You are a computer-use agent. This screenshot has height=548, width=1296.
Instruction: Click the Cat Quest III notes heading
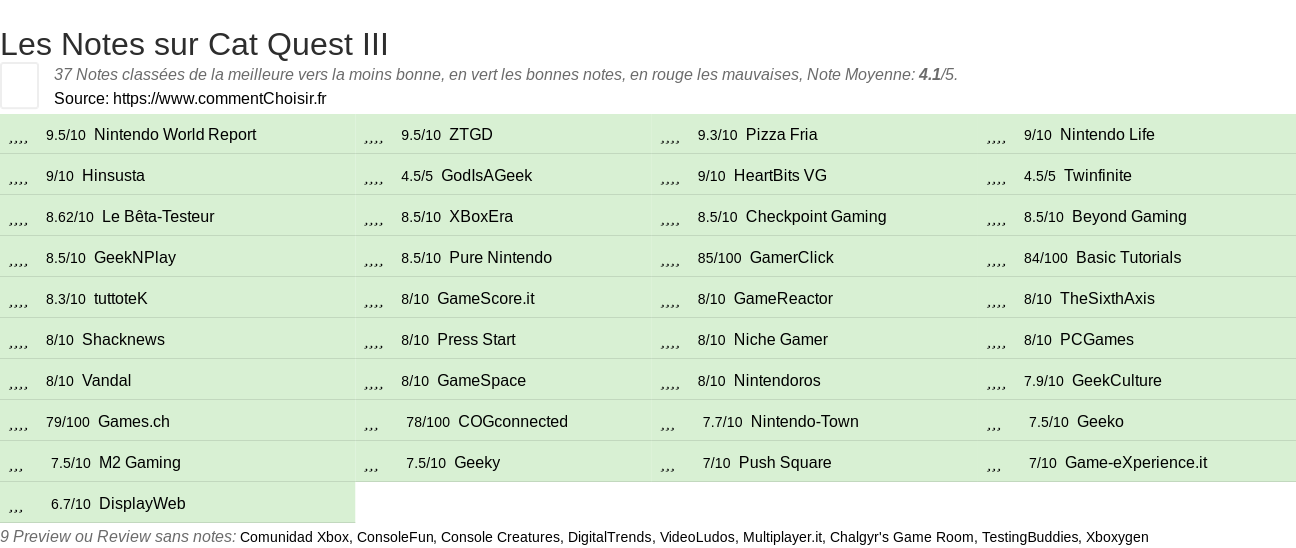point(194,44)
